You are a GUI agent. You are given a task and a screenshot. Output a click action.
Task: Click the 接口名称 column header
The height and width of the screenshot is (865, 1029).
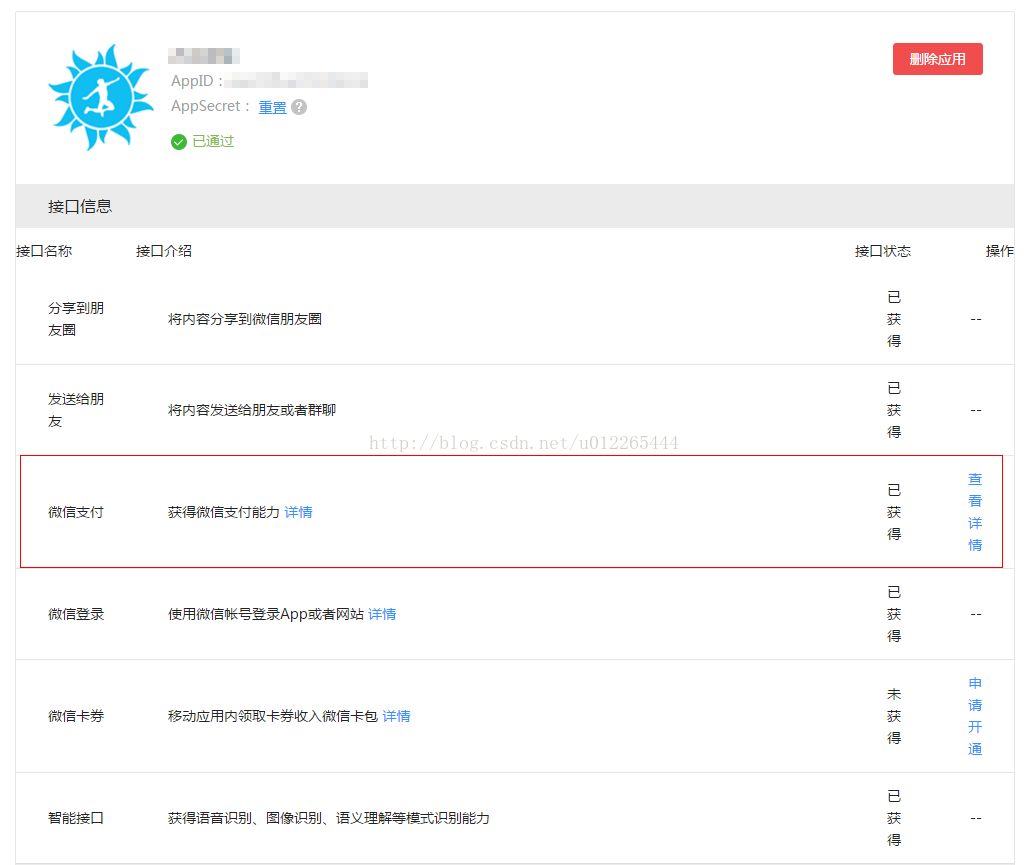pyautogui.click(x=44, y=251)
